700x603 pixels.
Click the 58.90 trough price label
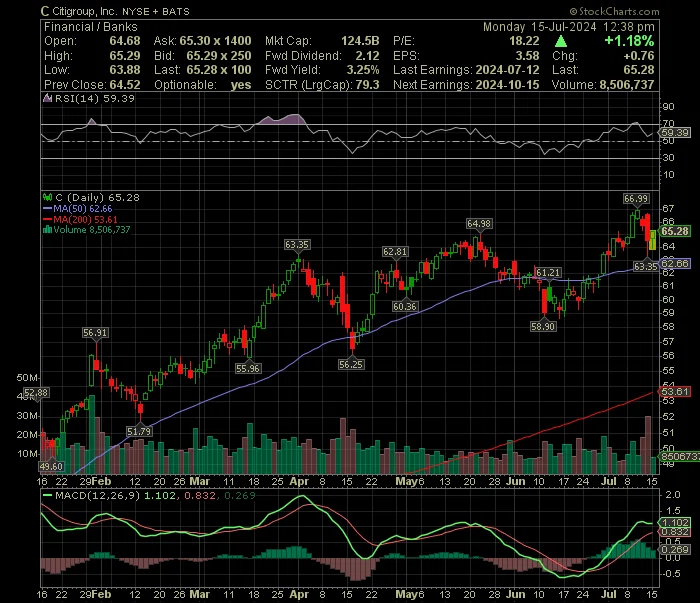(x=543, y=326)
